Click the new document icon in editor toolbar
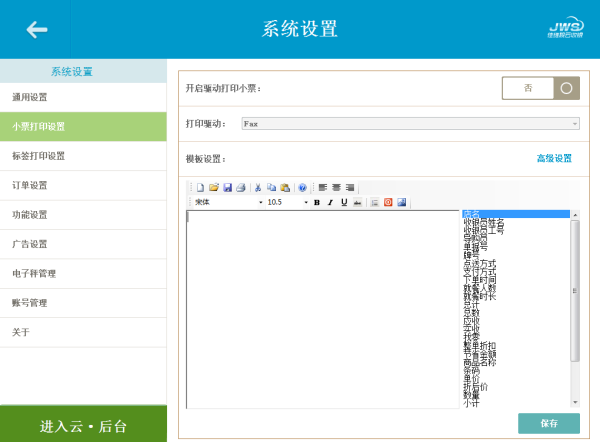 click(x=200, y=187)
